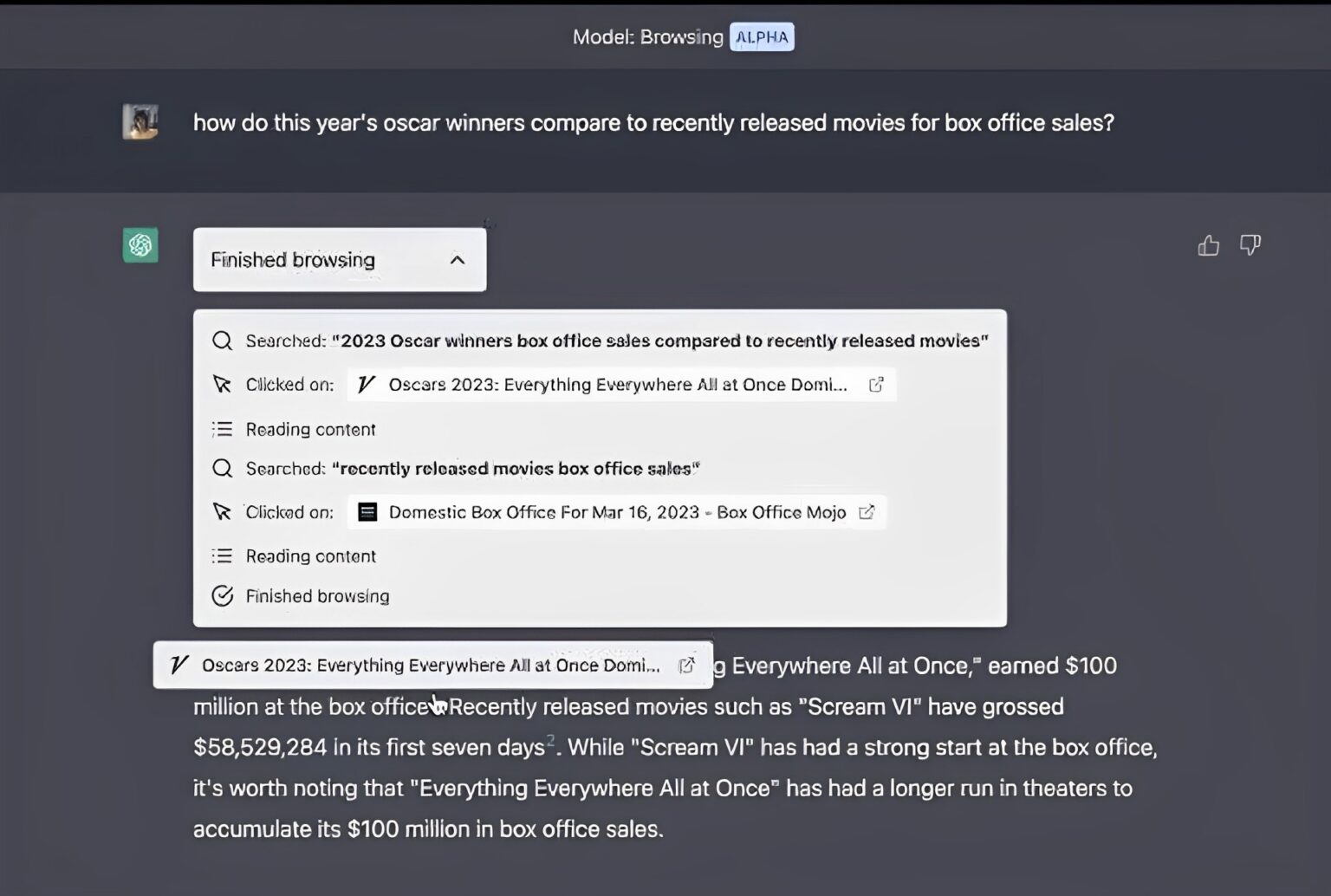The image size is (1331, 896).
Task: Click the magnifying glass icon beside the first search
Action: (x=222, y=341)
